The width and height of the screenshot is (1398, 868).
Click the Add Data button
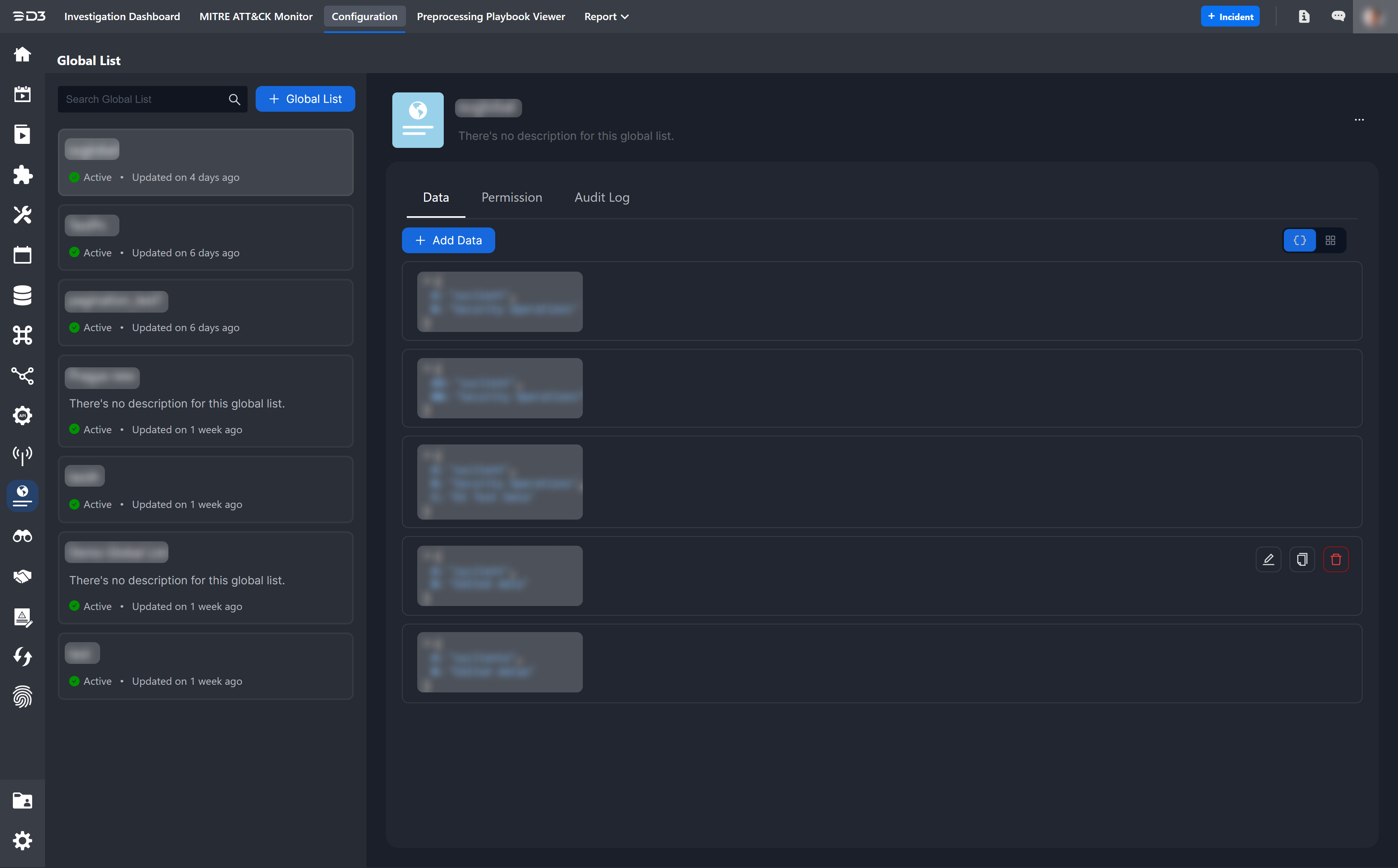pyautogui.click(x=448, y=241)
